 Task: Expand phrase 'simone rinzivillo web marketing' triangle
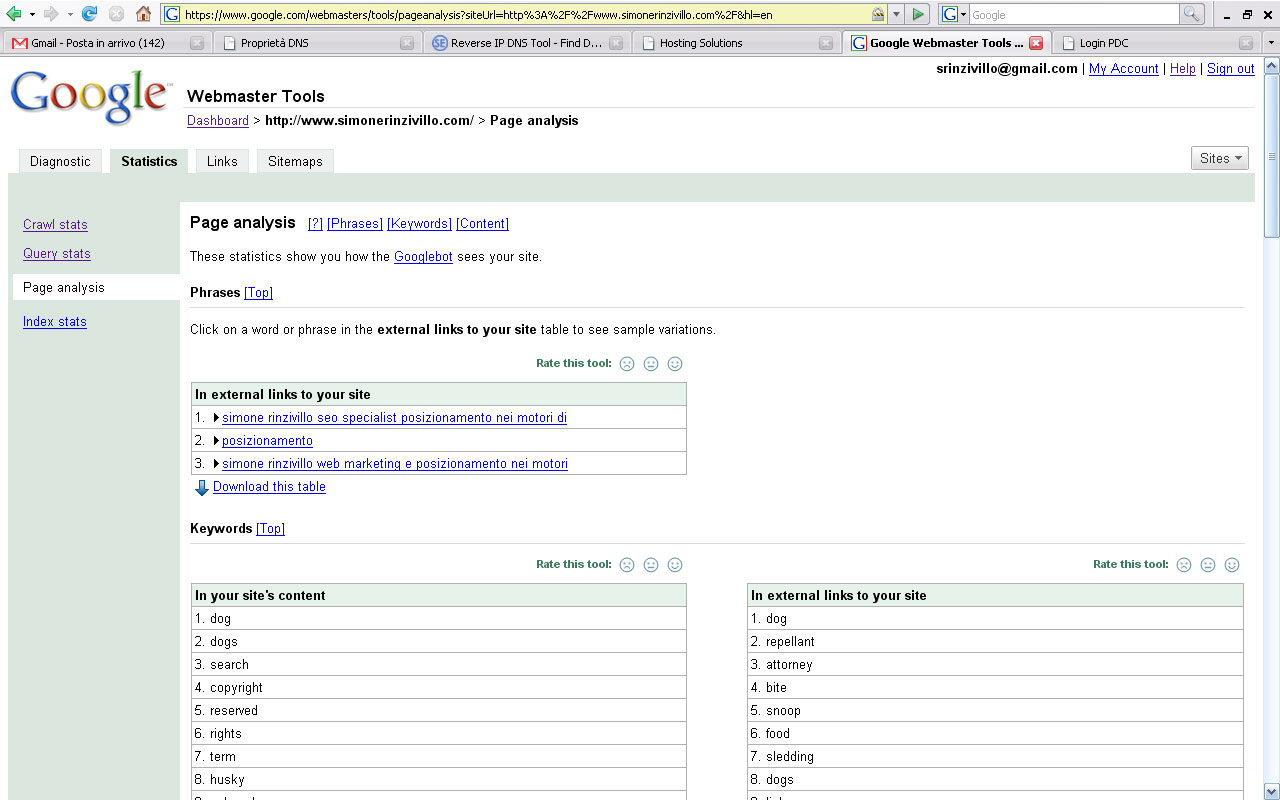(216, 464)
